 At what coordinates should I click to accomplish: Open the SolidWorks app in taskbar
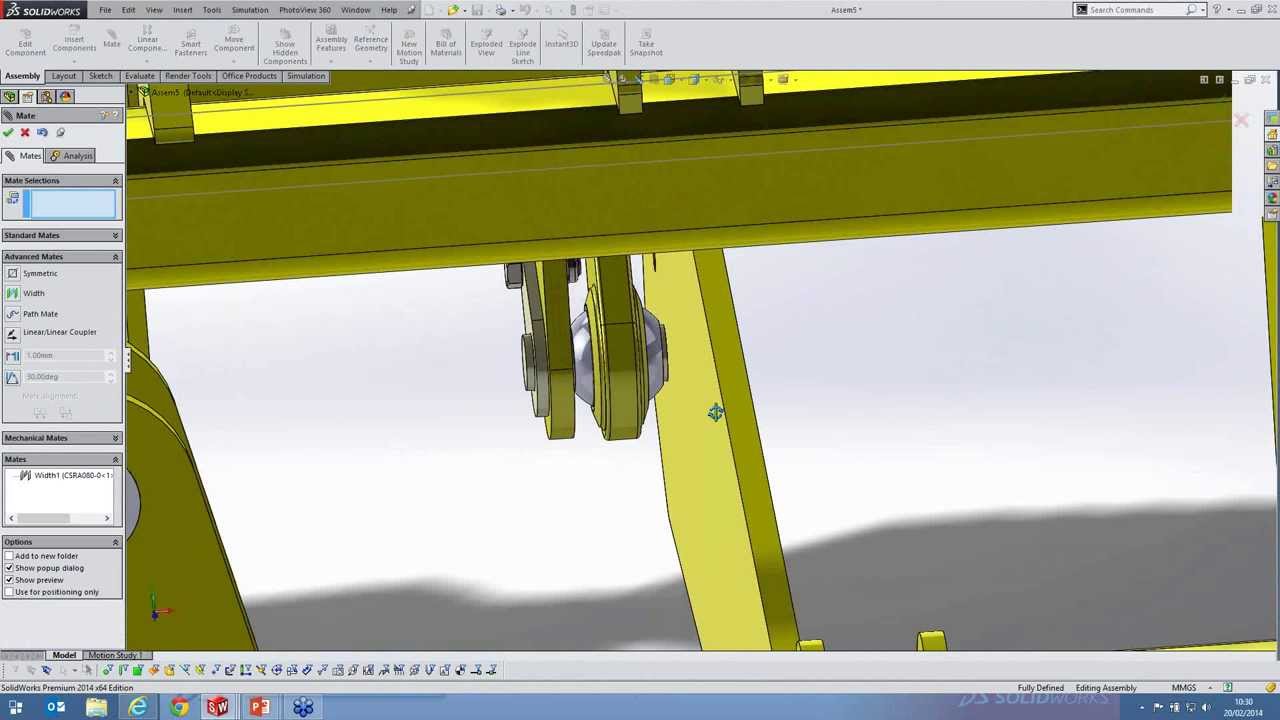(217, 708)
